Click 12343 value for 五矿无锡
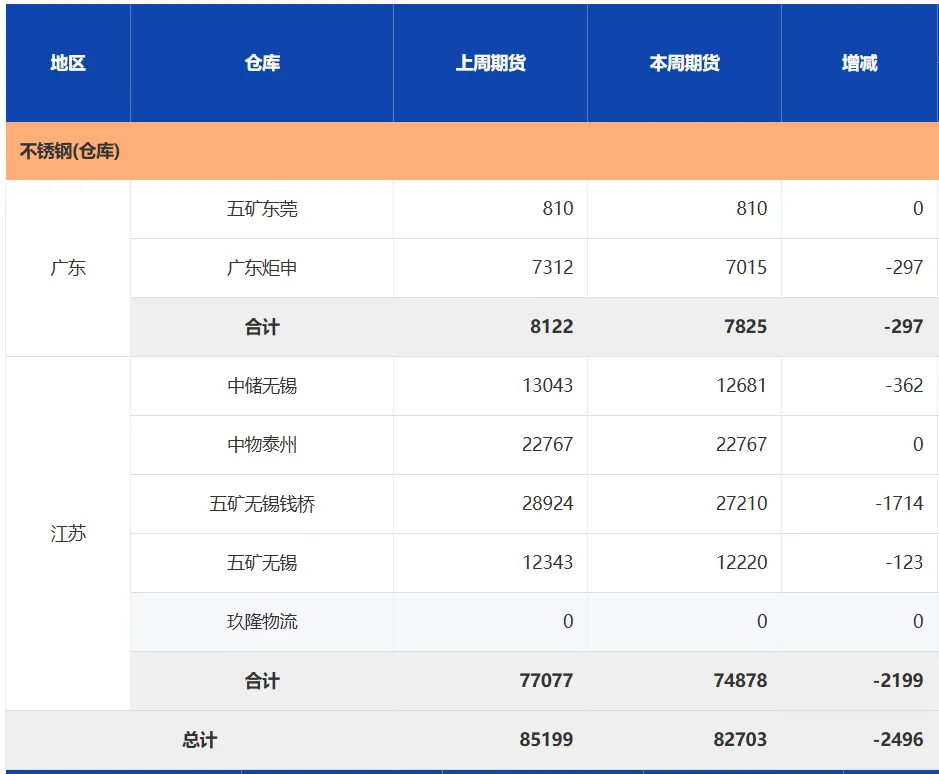This screenshot has width=939, height=774. coord(548,563)
